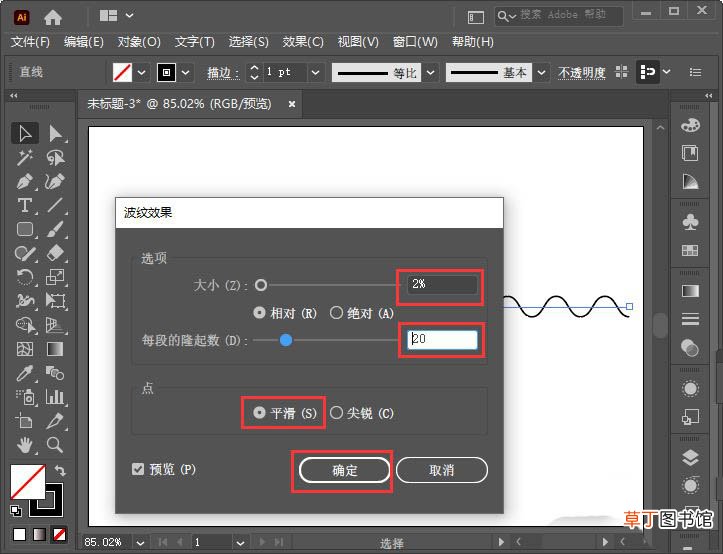Open the stroke weight dropdown

pos(315,73)
